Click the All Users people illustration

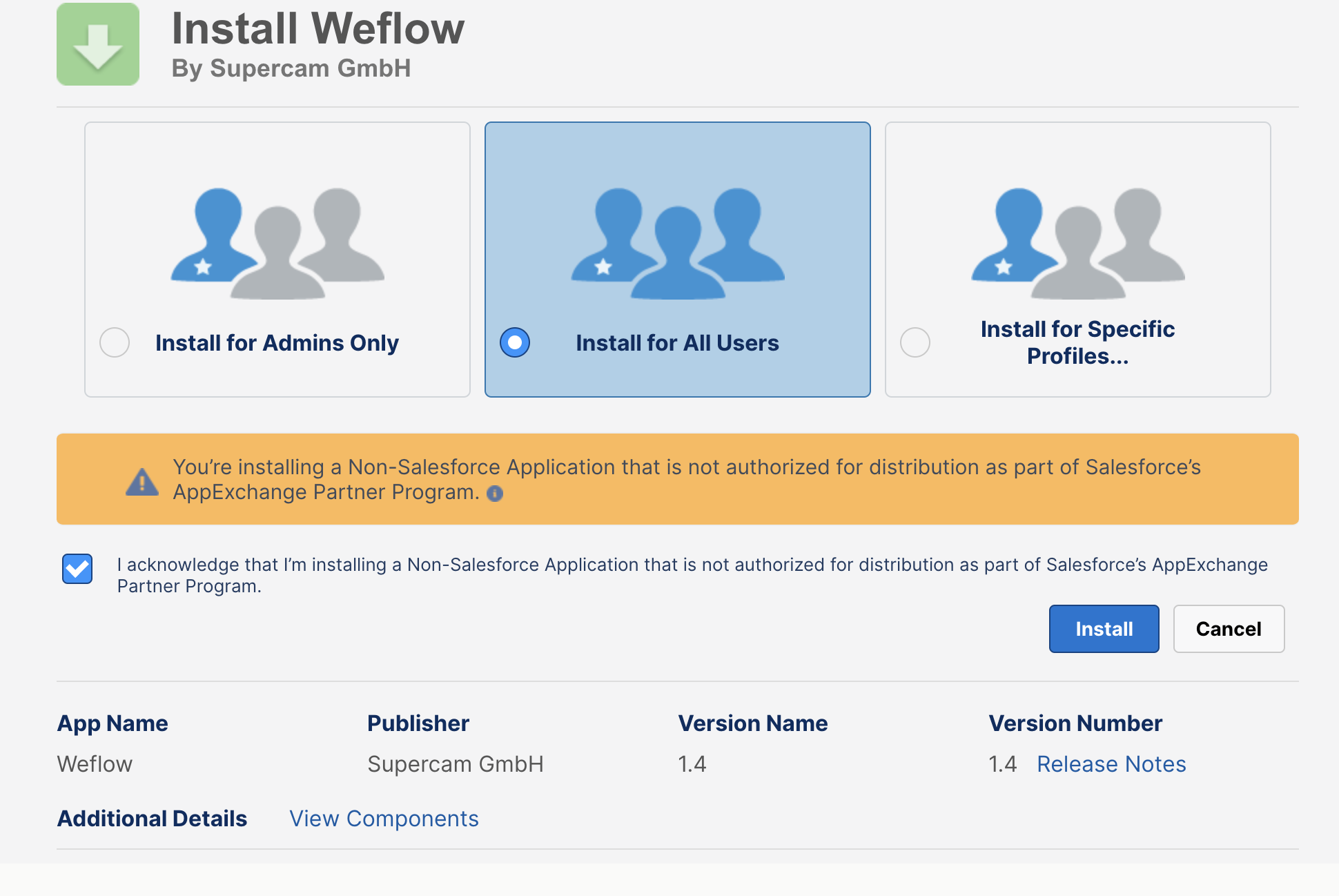[678, 243]
